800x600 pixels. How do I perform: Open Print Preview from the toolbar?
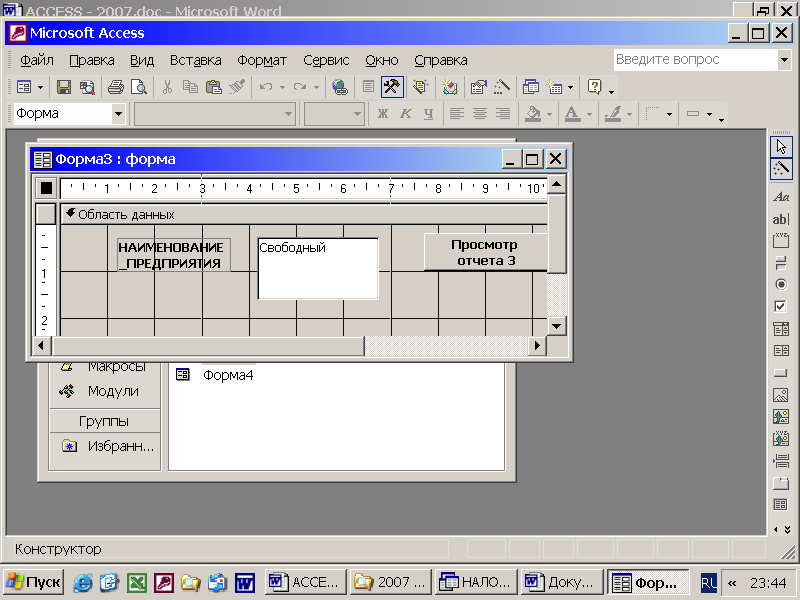139,87
